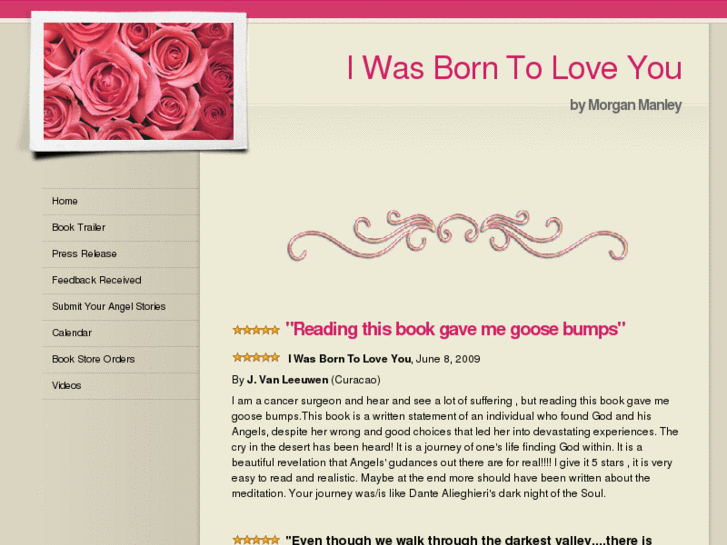
Task: Click the reviewer location '(Curacao)'
Action: click(x=356, y=380)
